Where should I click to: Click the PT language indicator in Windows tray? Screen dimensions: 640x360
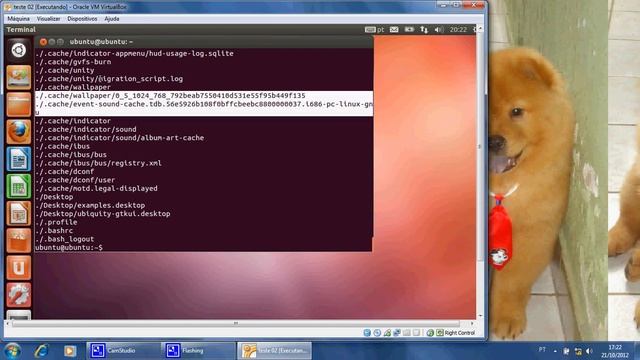(x=542, y=350)
